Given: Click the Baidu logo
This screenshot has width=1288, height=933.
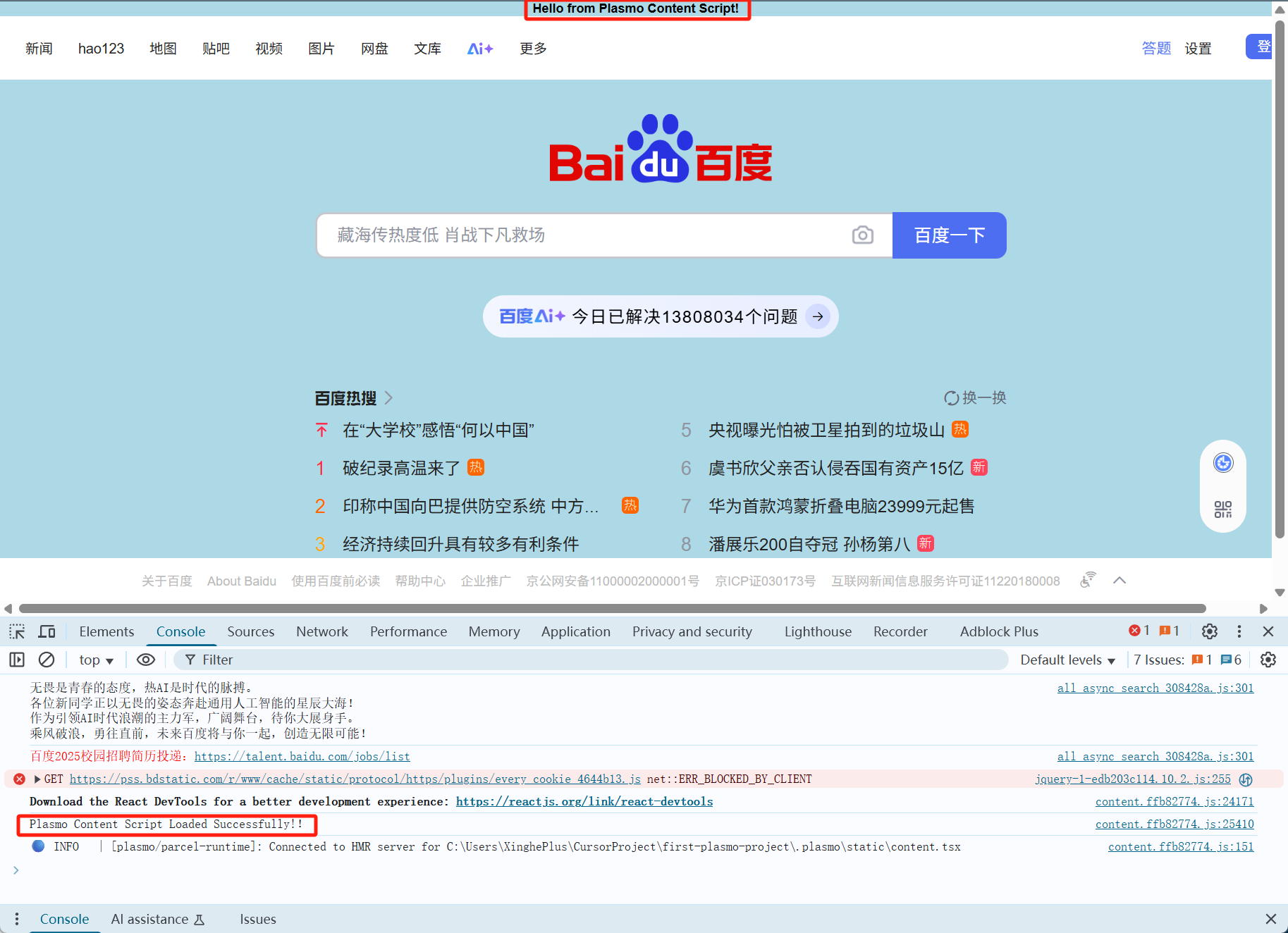Looking at the screenshot, I should pyautogui.click(x=661, y=149).
